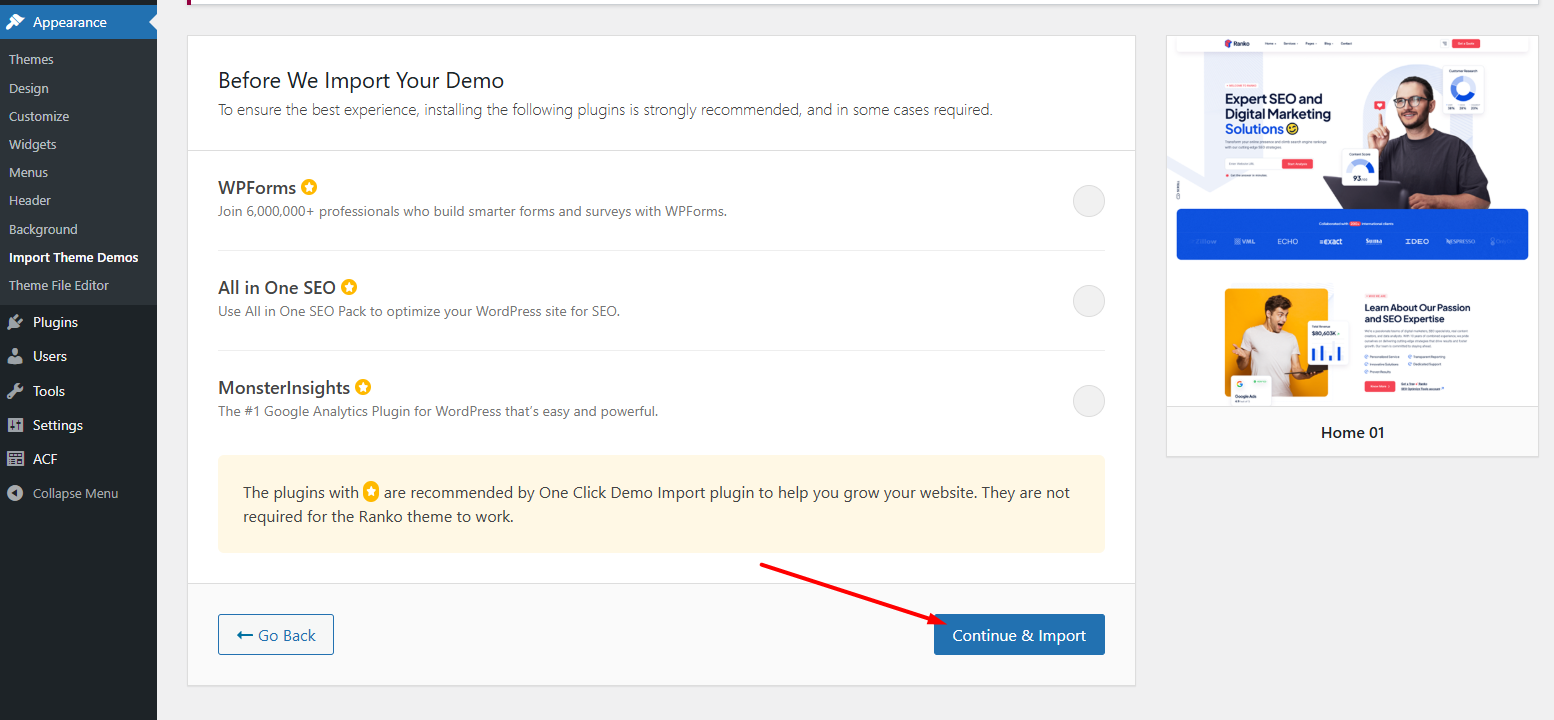Click the Go Back button
Screen dimensions: 1554x720
pos(276,635)
